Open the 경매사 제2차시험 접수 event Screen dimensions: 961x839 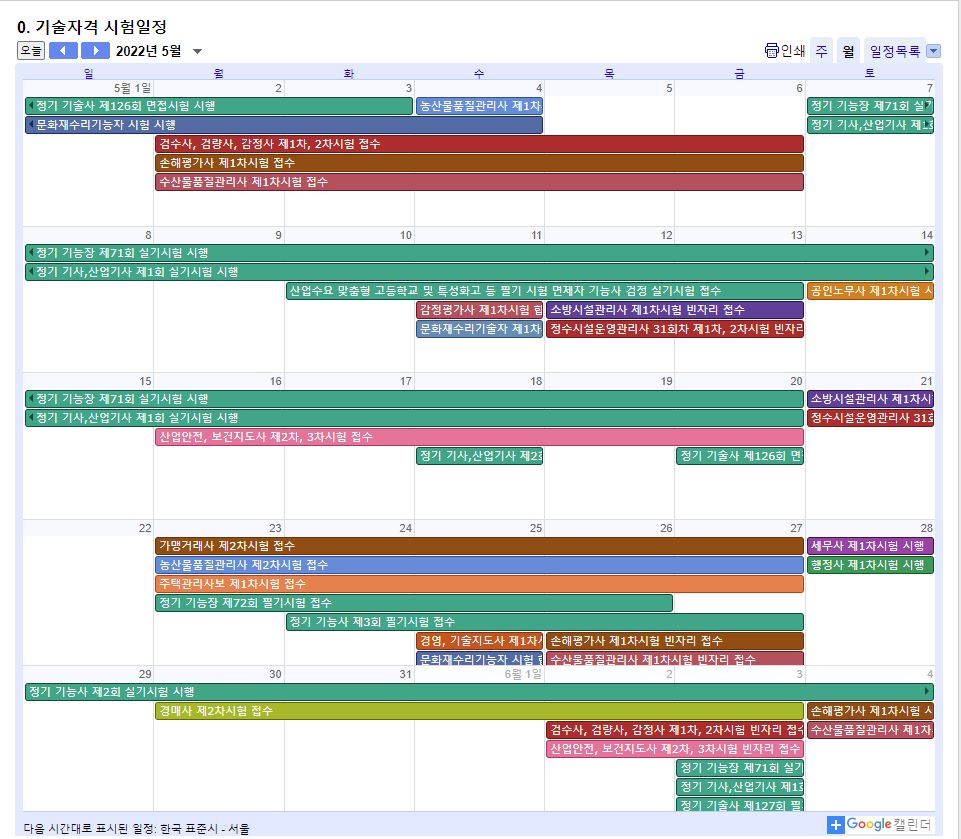(x=479, y=711)
